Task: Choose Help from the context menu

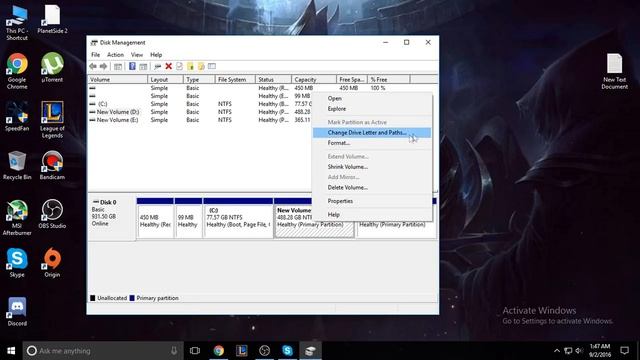Action: (x=371, y=214)
